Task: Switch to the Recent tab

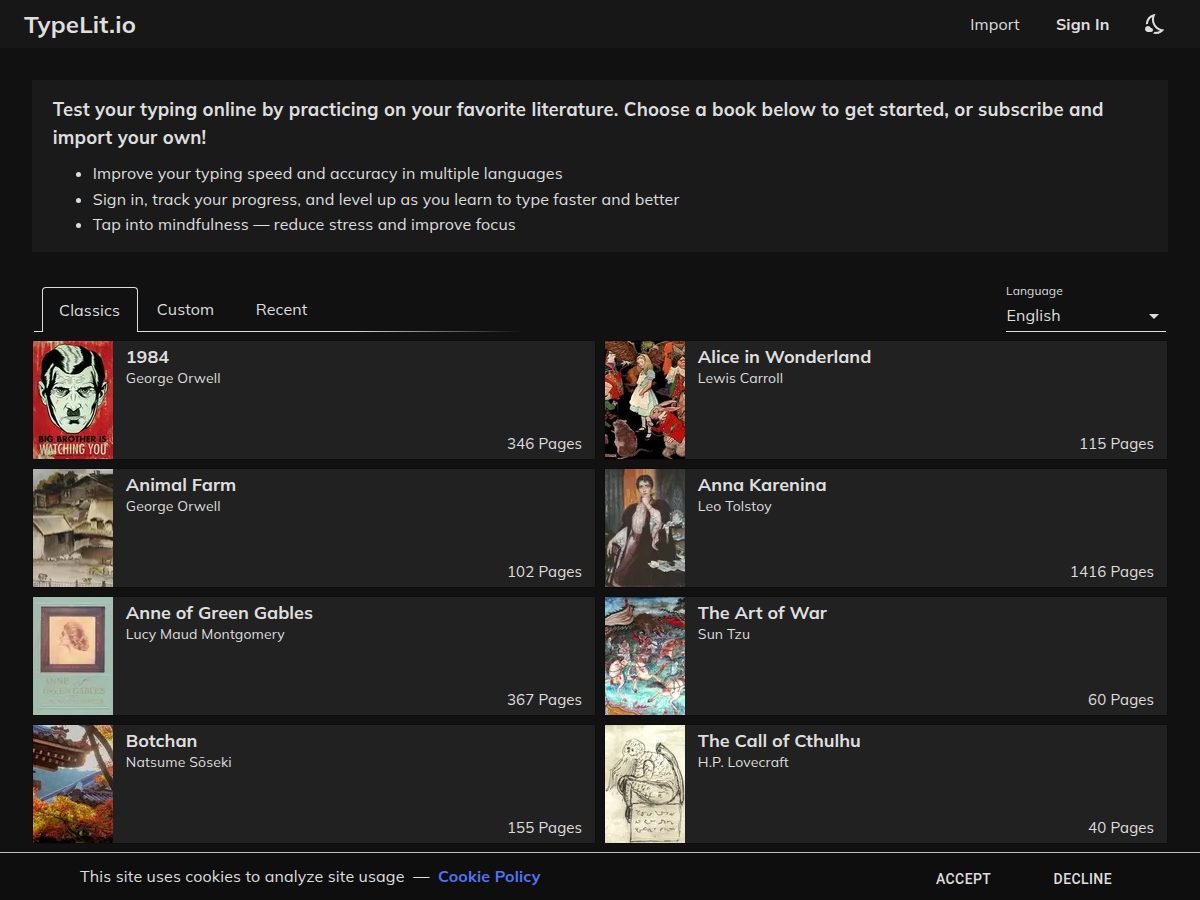Action: point(281,310)
